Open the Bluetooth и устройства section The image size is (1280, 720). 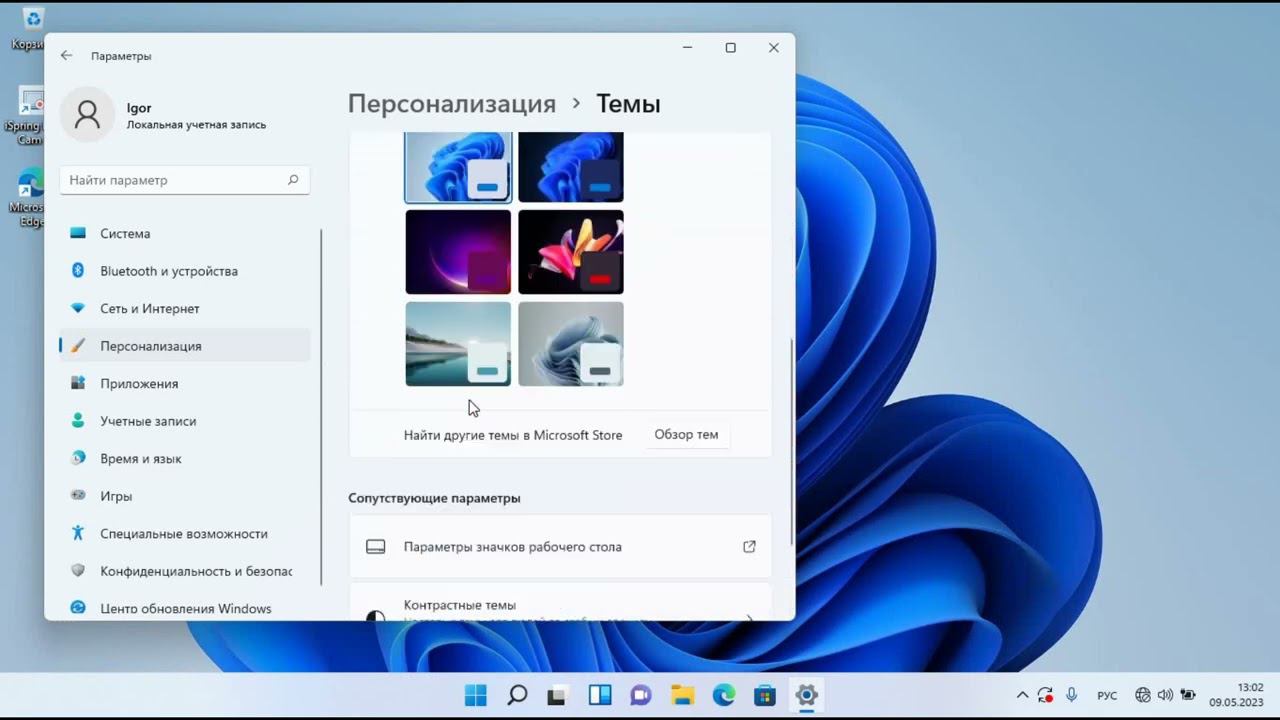tap(168, 271)
